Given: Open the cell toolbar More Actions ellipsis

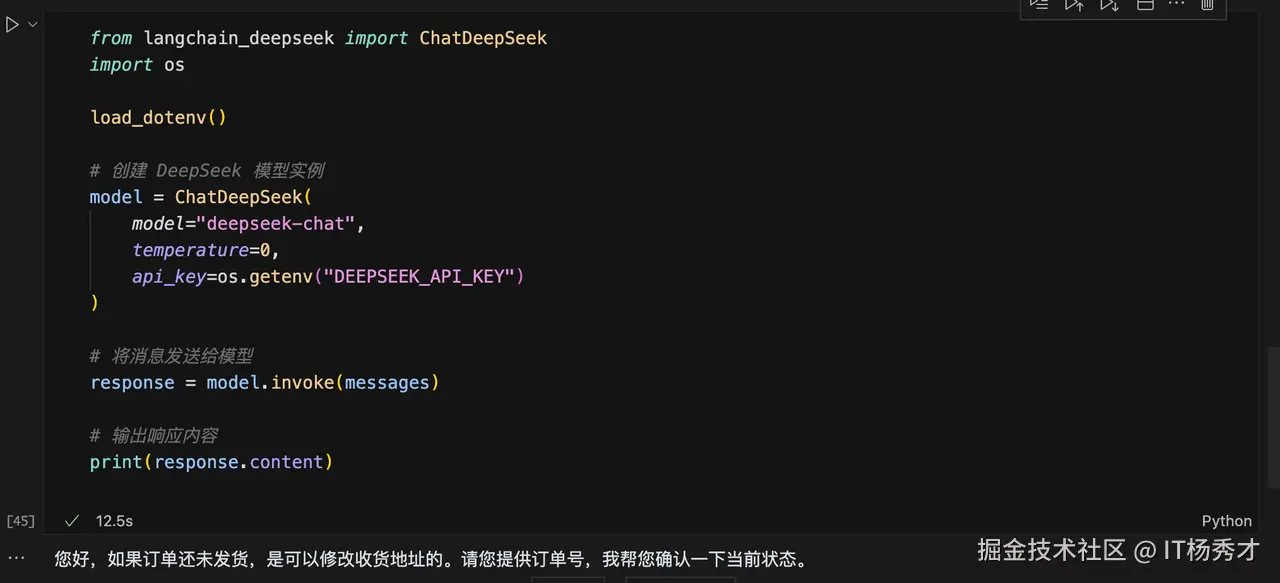Looking at the screenshot, I should [1176, 5].
